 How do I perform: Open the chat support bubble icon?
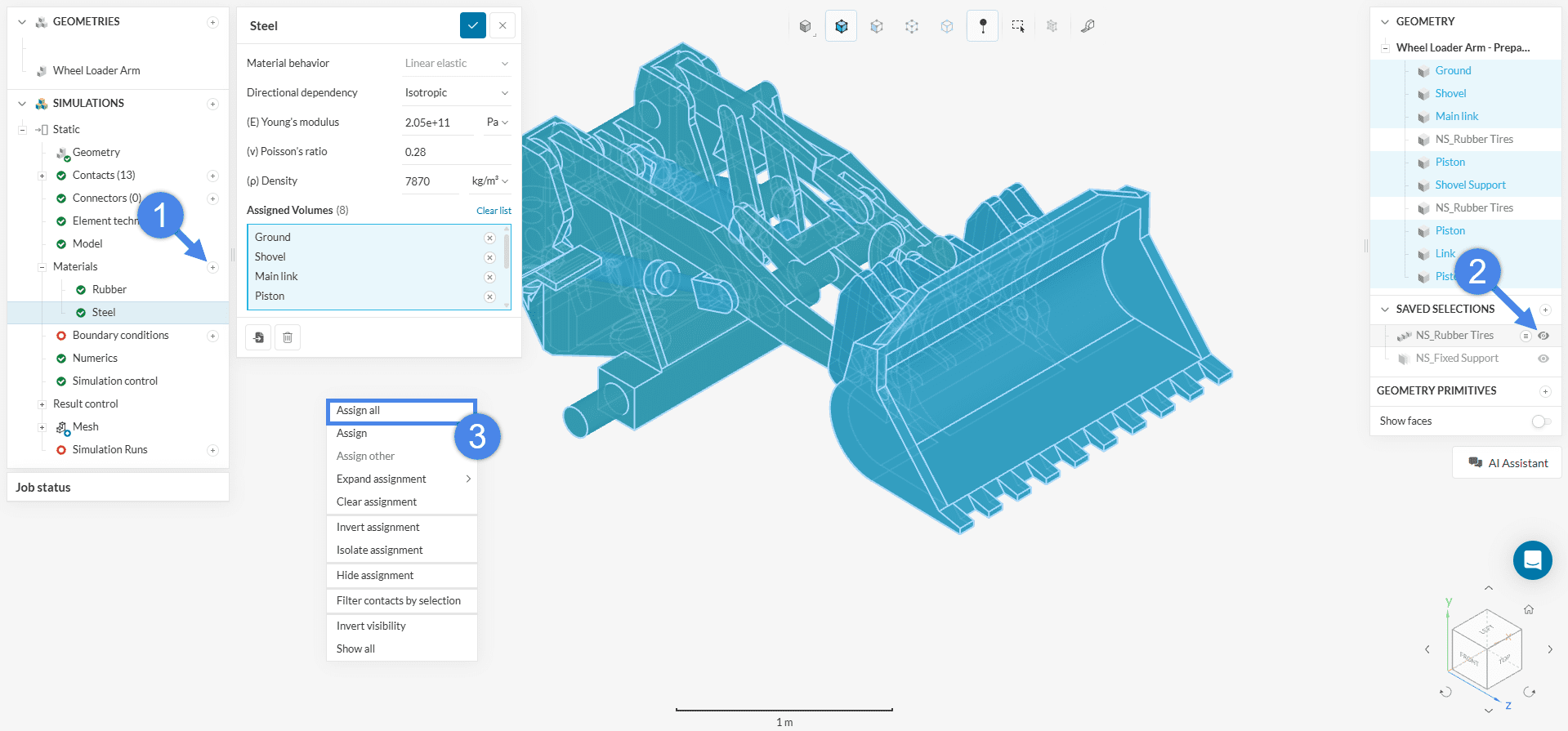(1532, 560)
